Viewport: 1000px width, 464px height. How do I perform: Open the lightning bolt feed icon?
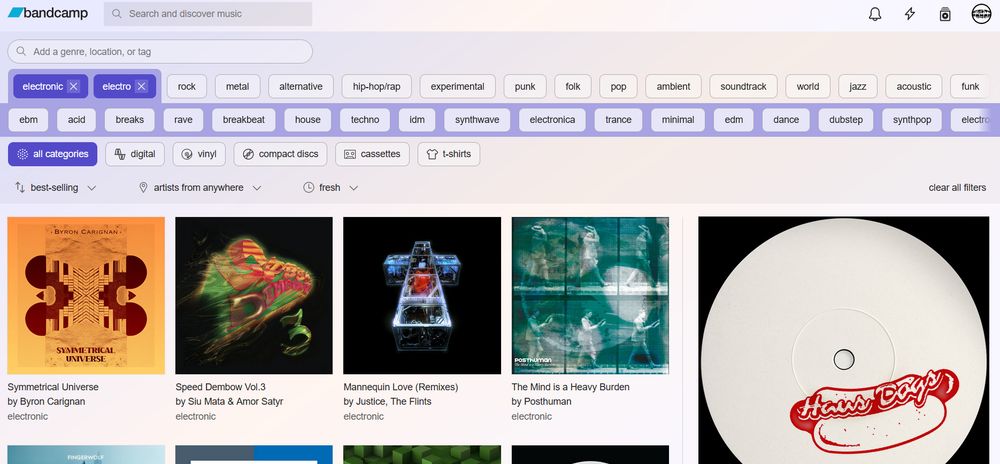910,14
